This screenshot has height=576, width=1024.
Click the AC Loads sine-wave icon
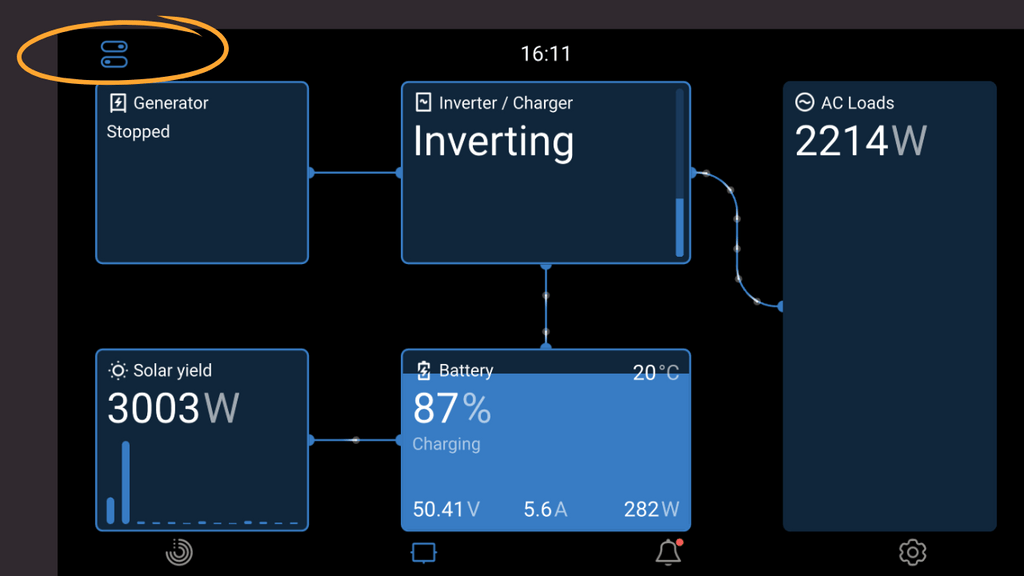[x=805, y=102]
